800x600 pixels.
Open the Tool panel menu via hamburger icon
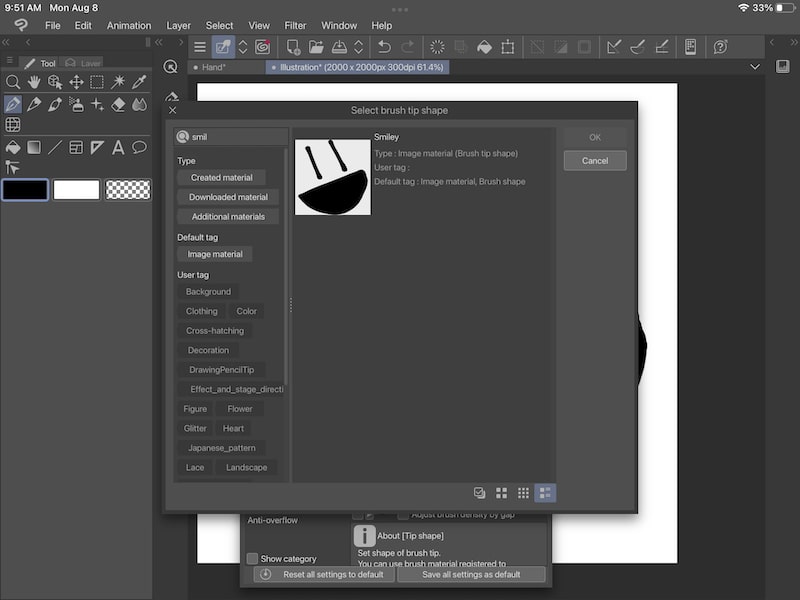coord(9,60)
